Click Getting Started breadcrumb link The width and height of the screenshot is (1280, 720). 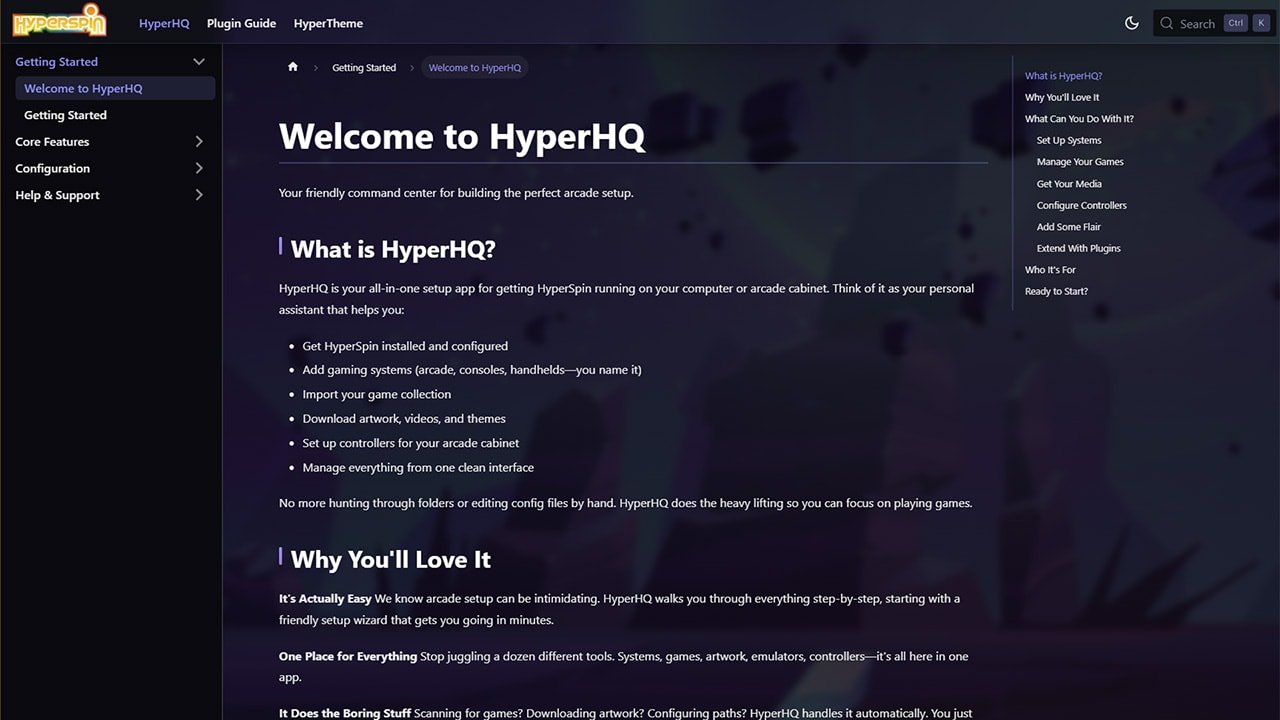[x=364, y=68]
